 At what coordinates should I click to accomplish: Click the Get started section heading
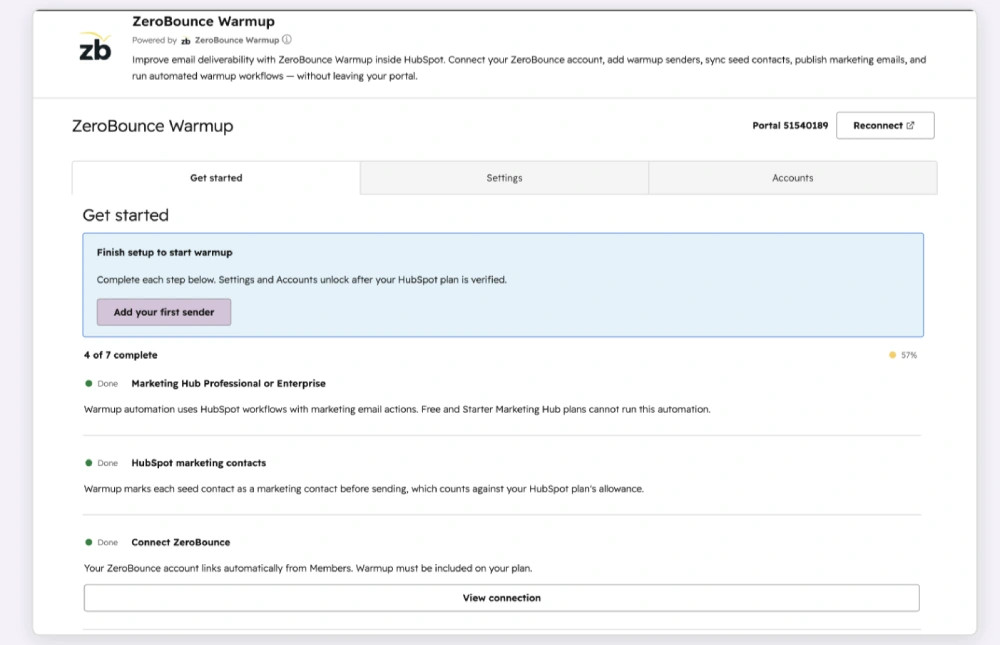click(126, 216)
